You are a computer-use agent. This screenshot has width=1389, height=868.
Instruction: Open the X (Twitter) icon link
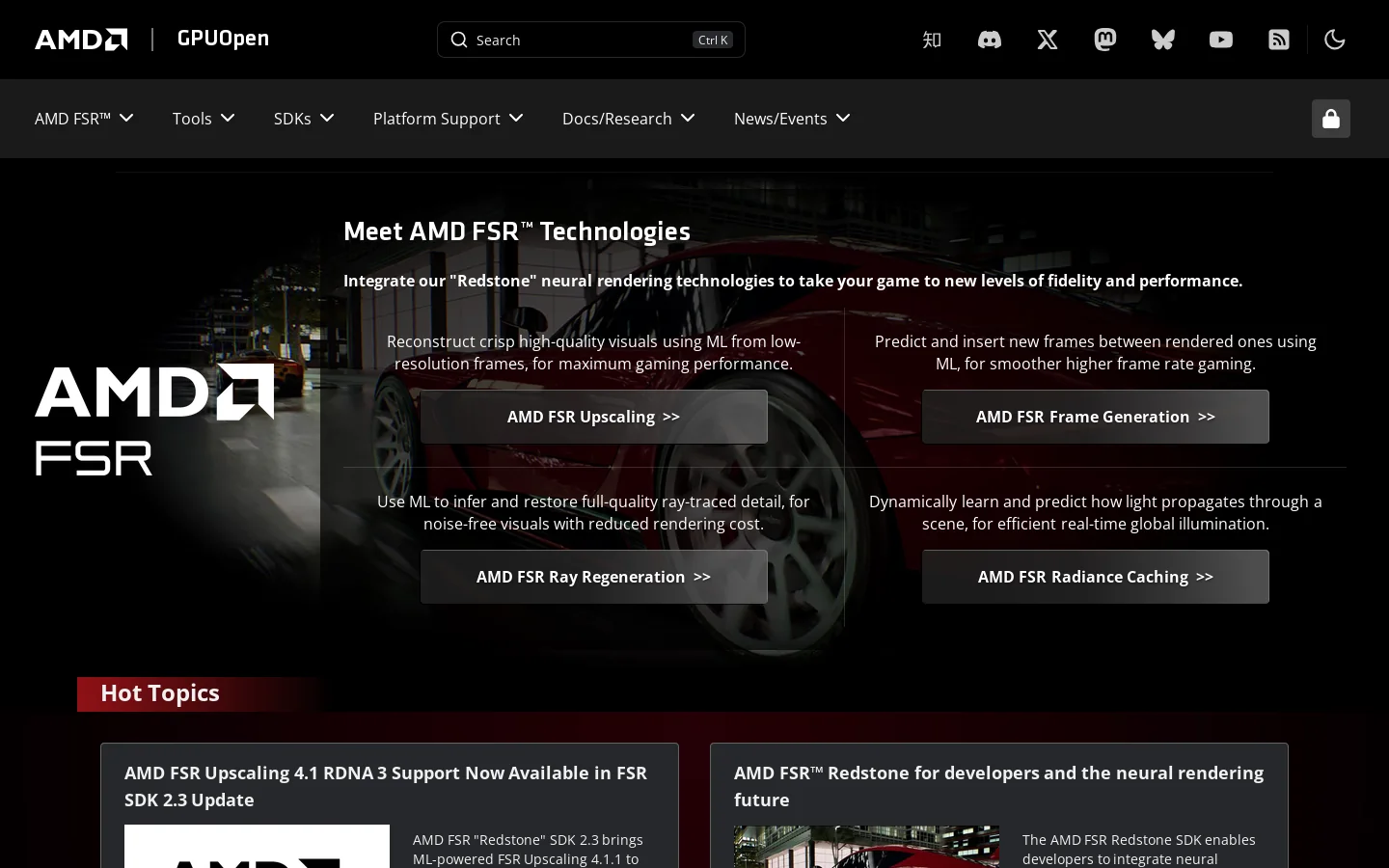click(x=1048, y=40)
